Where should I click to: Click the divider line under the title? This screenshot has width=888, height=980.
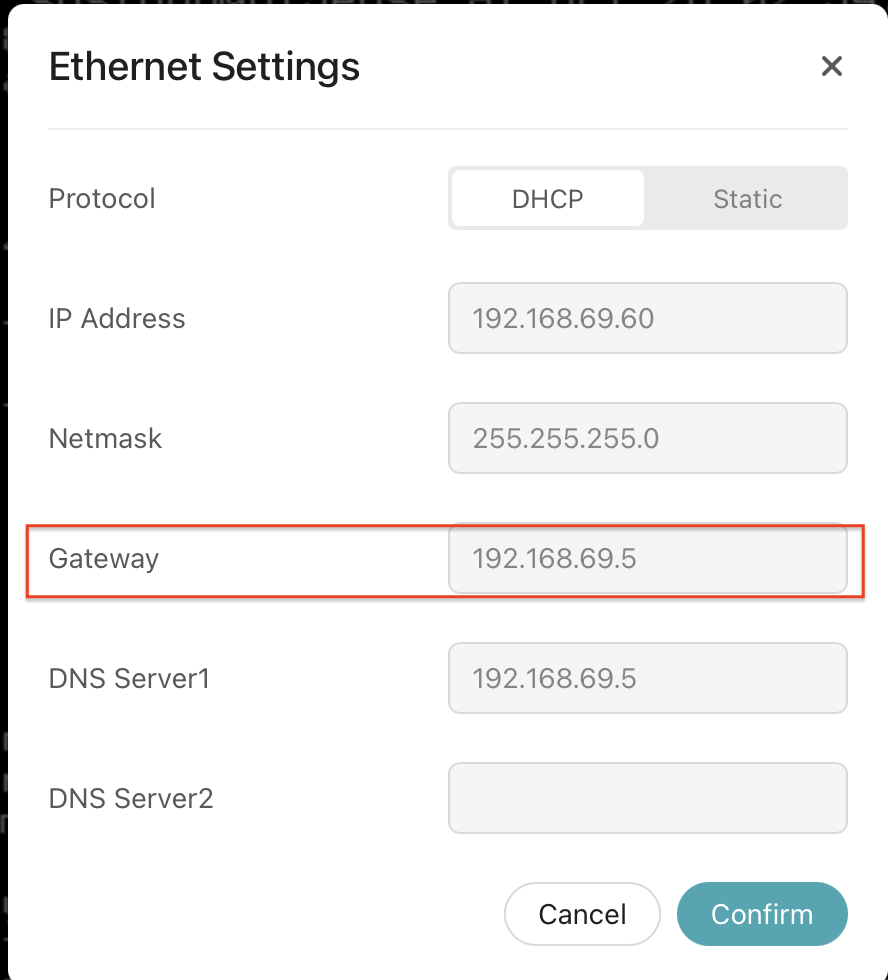point(447,129)
